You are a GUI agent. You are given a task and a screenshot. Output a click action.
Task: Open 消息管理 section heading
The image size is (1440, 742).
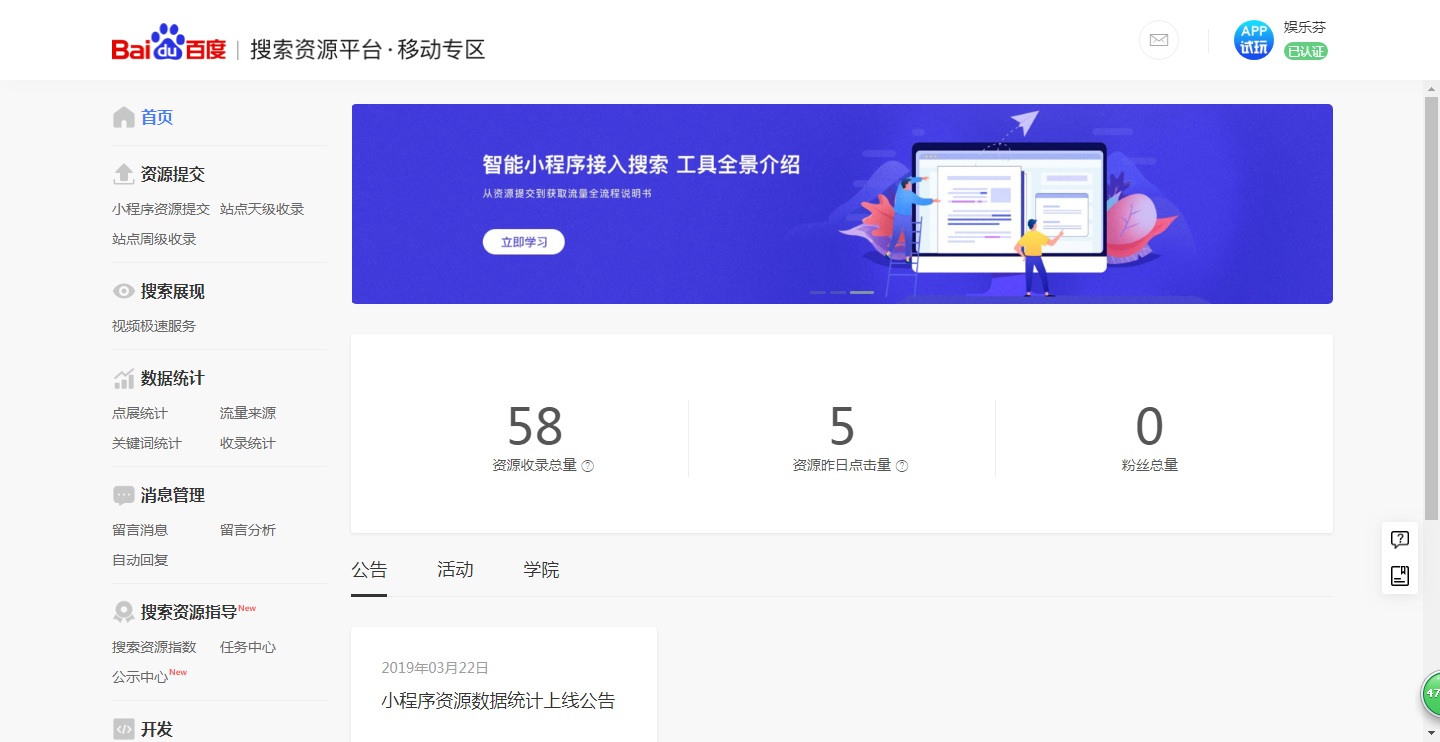point(173,495)
